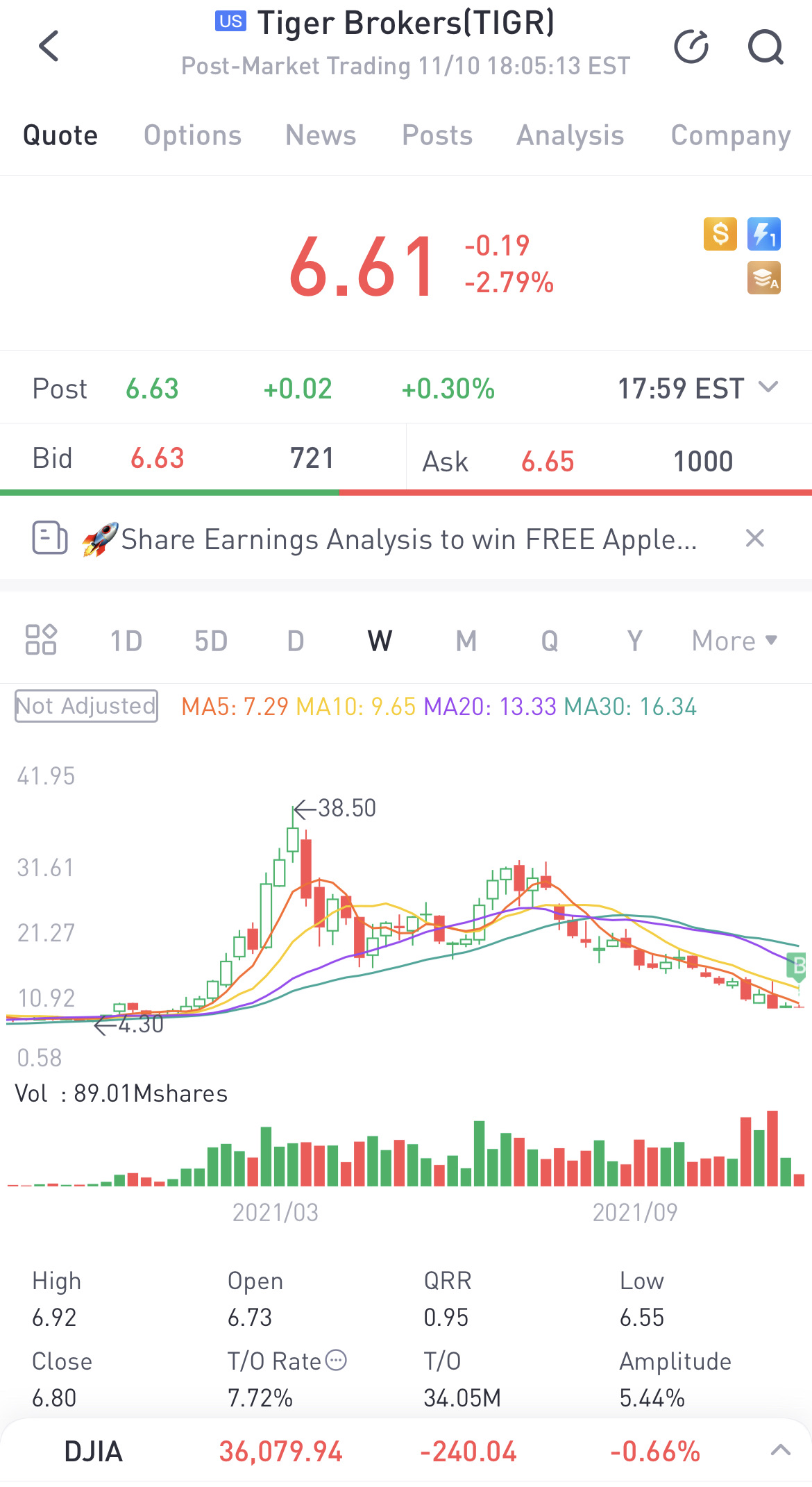812x1487 pixels.
Task: Tap the T/O Rate 7.72% value
Action: [x=260, y=1397]
